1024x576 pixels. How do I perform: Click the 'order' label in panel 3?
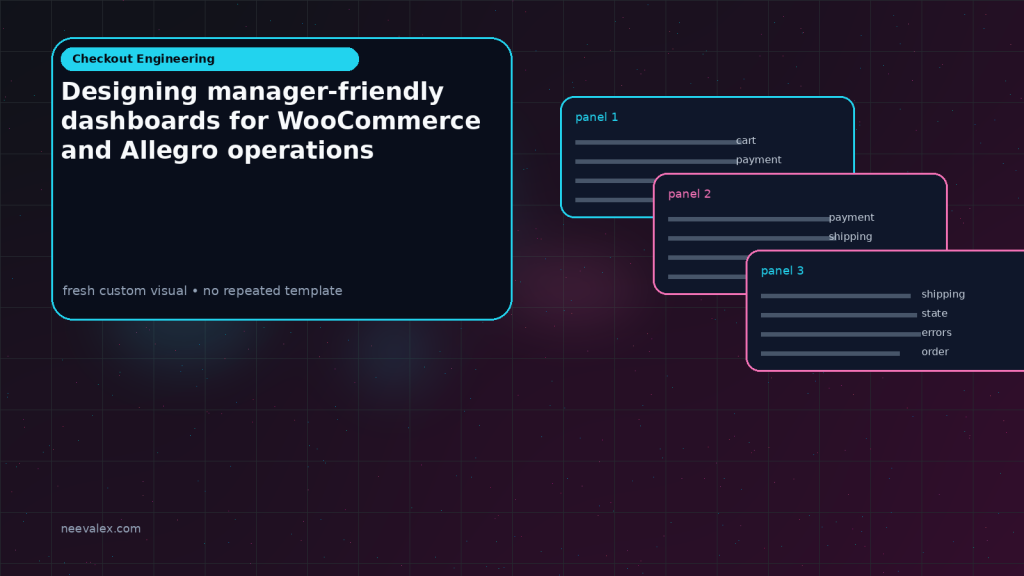point(935,351)
